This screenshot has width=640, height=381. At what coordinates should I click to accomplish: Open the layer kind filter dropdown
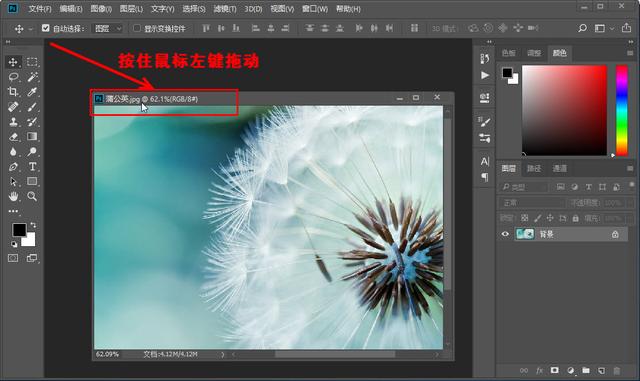524,187
